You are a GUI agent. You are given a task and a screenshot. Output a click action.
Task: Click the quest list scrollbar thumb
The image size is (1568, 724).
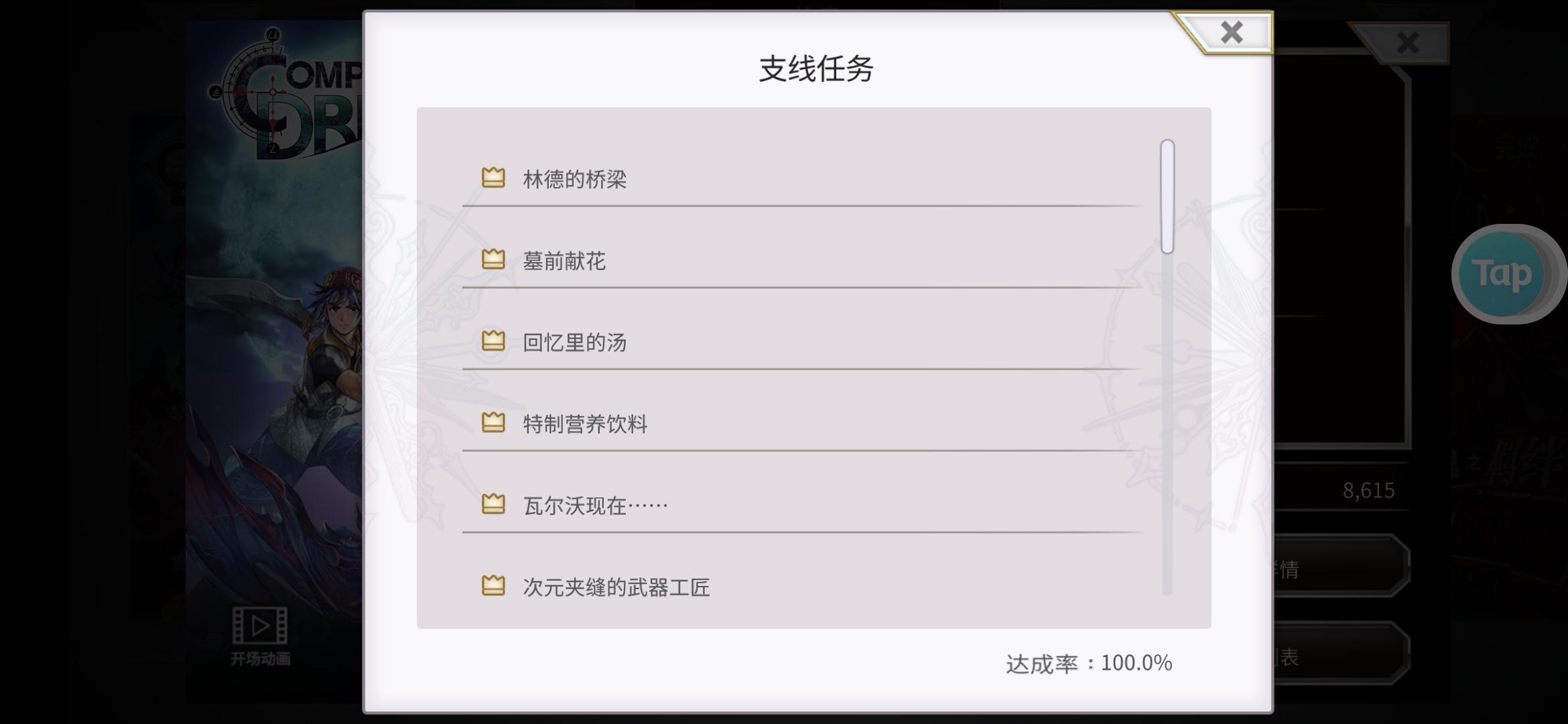pyautogui.click(x=1167, y=196)
